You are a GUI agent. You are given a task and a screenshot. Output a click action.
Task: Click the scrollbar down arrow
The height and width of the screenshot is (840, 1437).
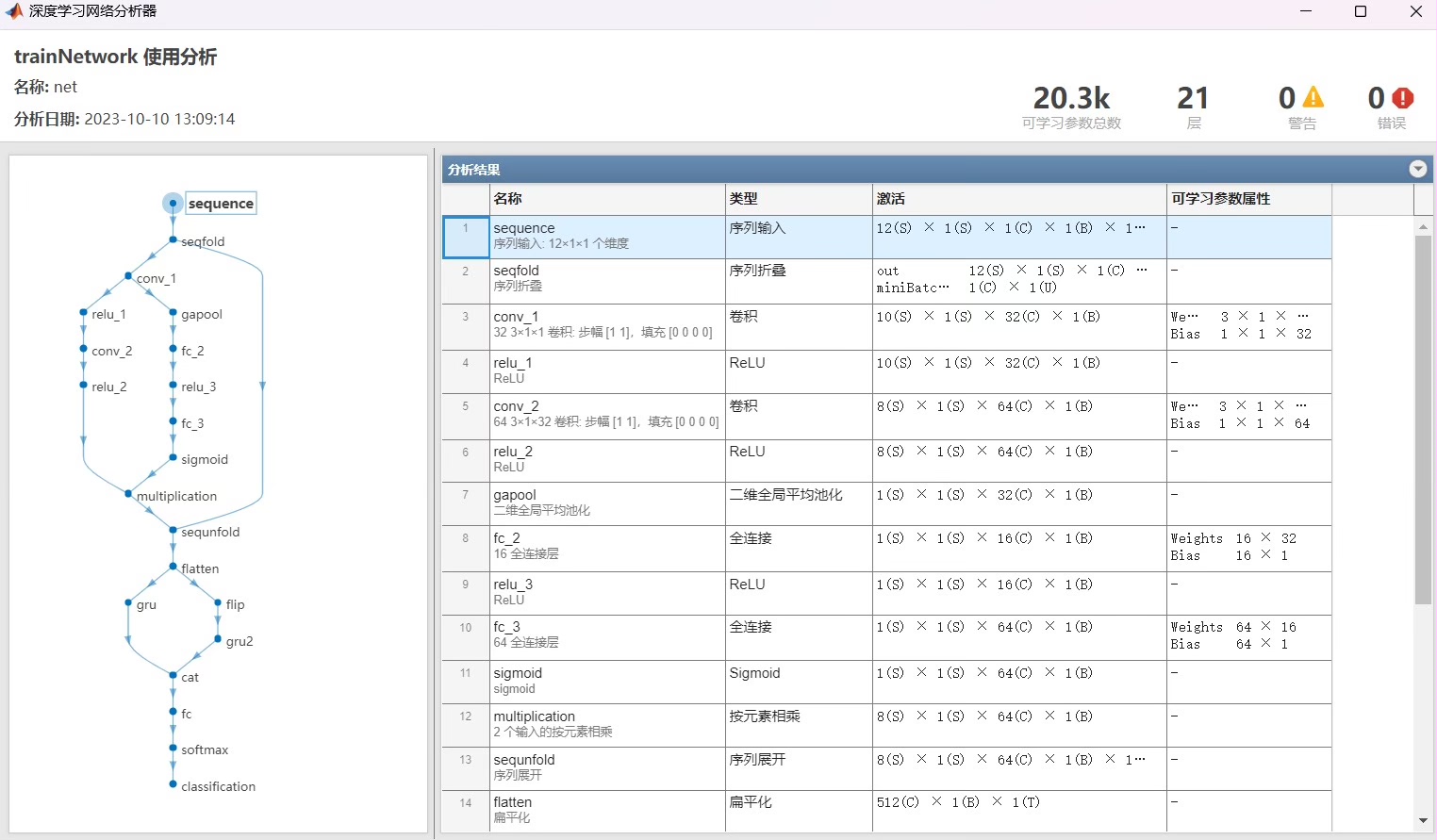[1423, 821]
